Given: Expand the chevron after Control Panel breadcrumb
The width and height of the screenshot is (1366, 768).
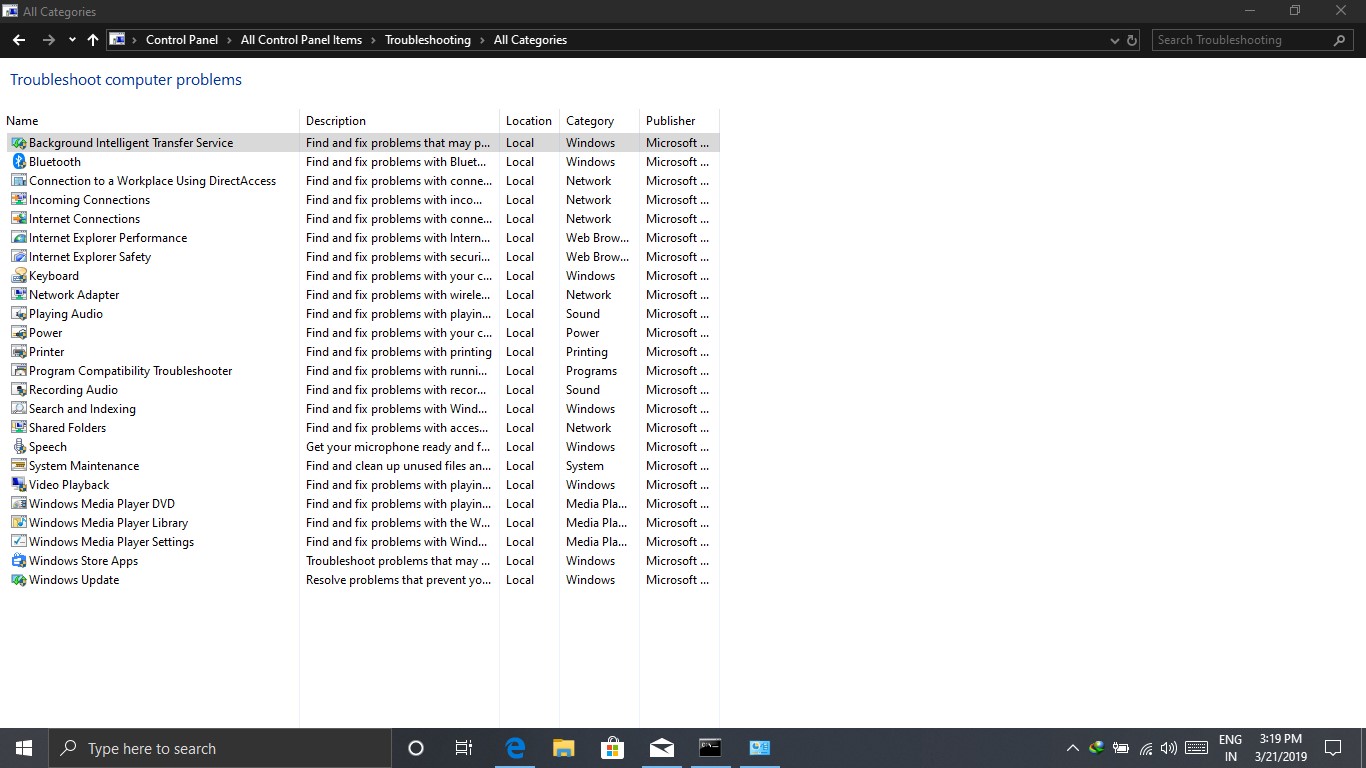Looking at the screenshot, I should [x=230, y=40].
